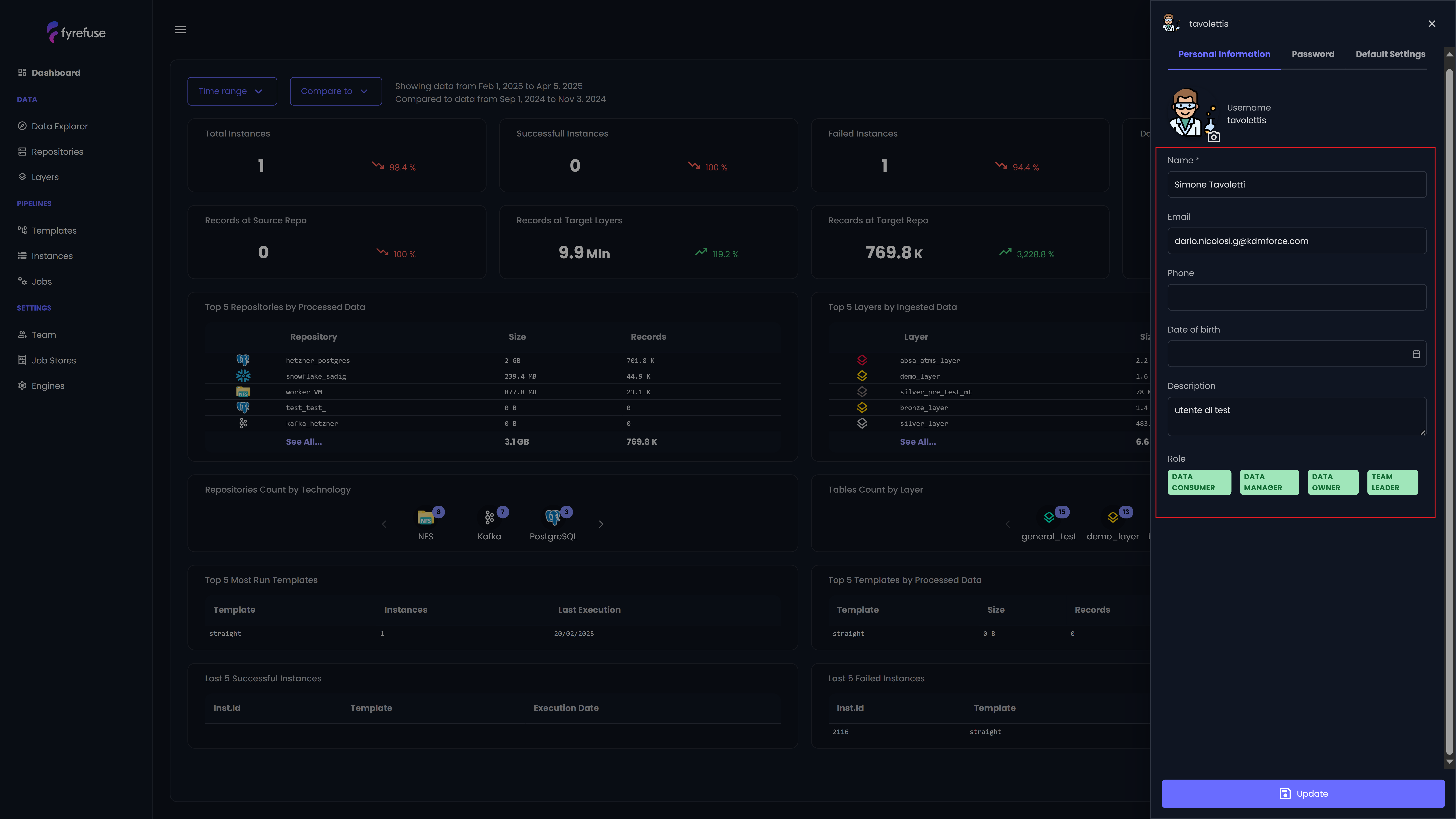Image resolution: width=1456 pixels, height=819 pixels.
Task: Click the test_test_ repository row
Action: click(492, 408)
